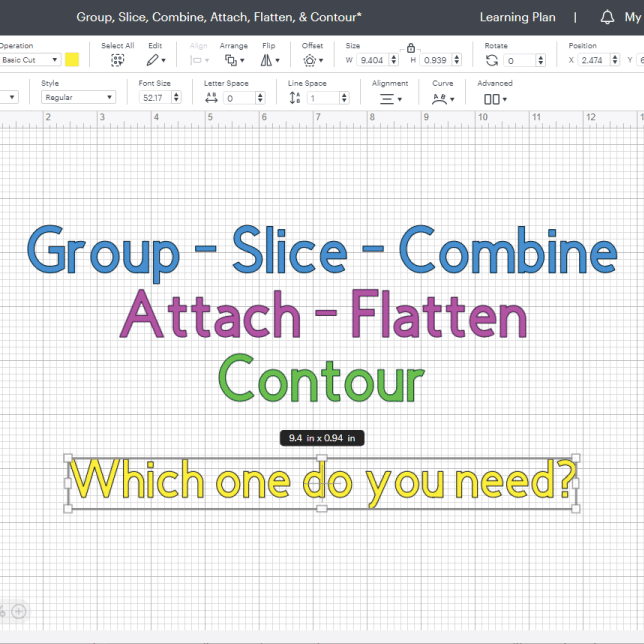Screen dimensions: 644x644
Task: Click the top-left selection handle
Action: tap(68, 458)
